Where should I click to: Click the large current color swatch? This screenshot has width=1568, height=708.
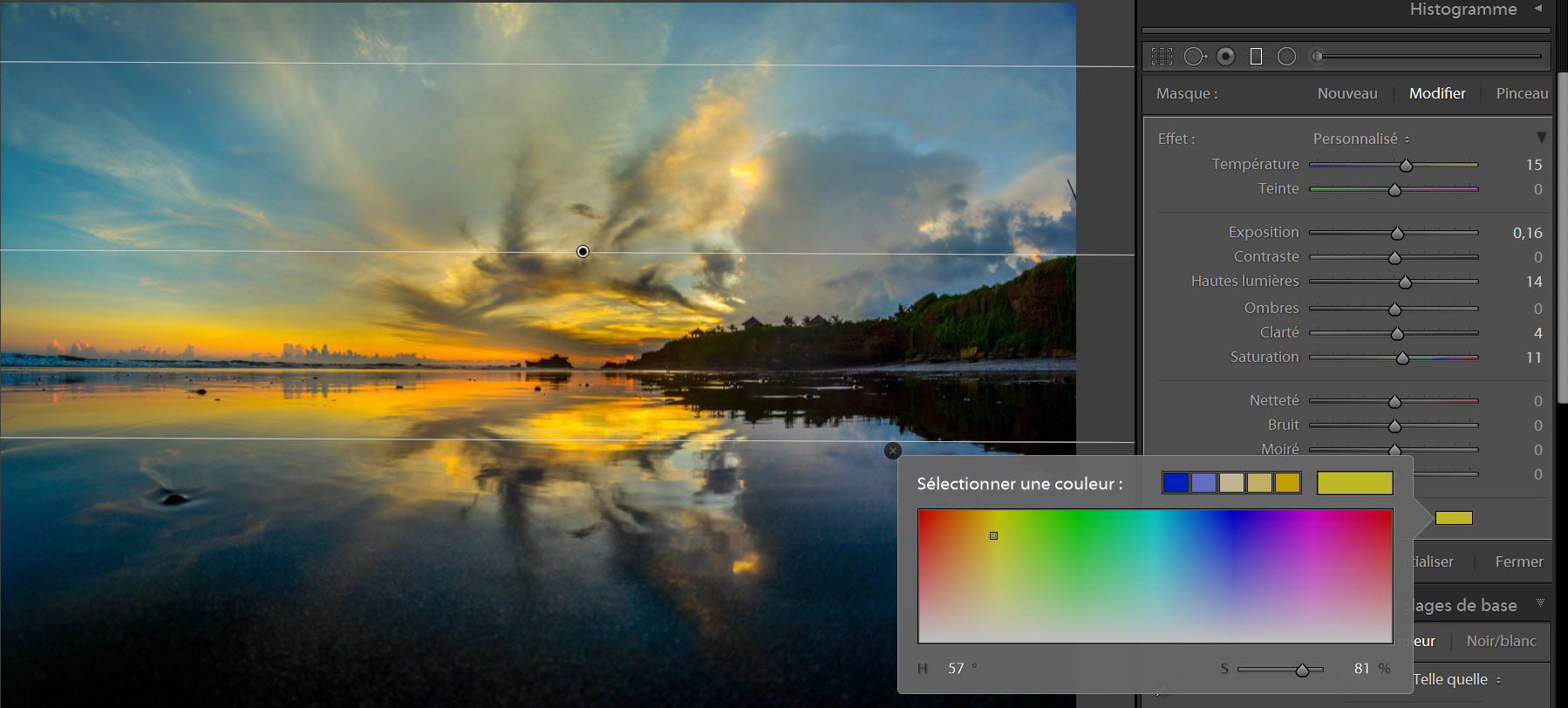tap(1354, 483)
